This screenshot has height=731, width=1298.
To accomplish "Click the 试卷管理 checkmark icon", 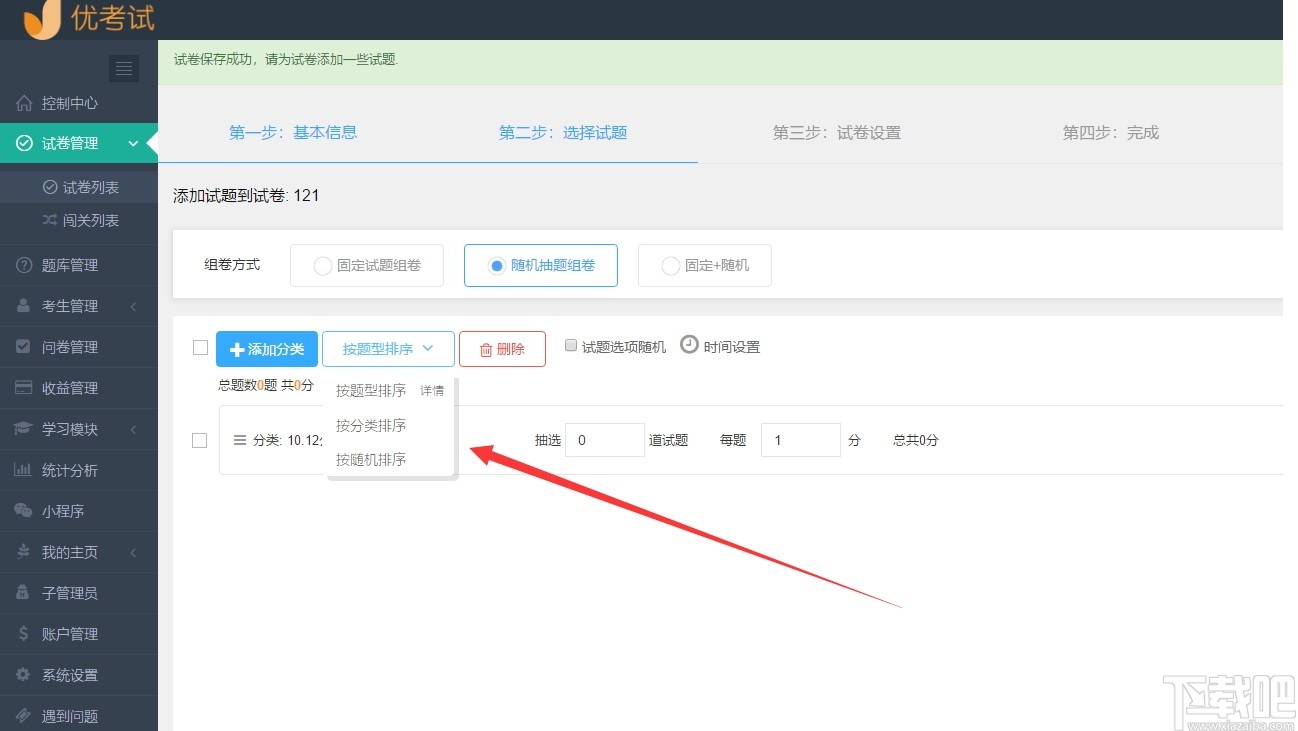I will pyautogui.click(x=24, y=144).
